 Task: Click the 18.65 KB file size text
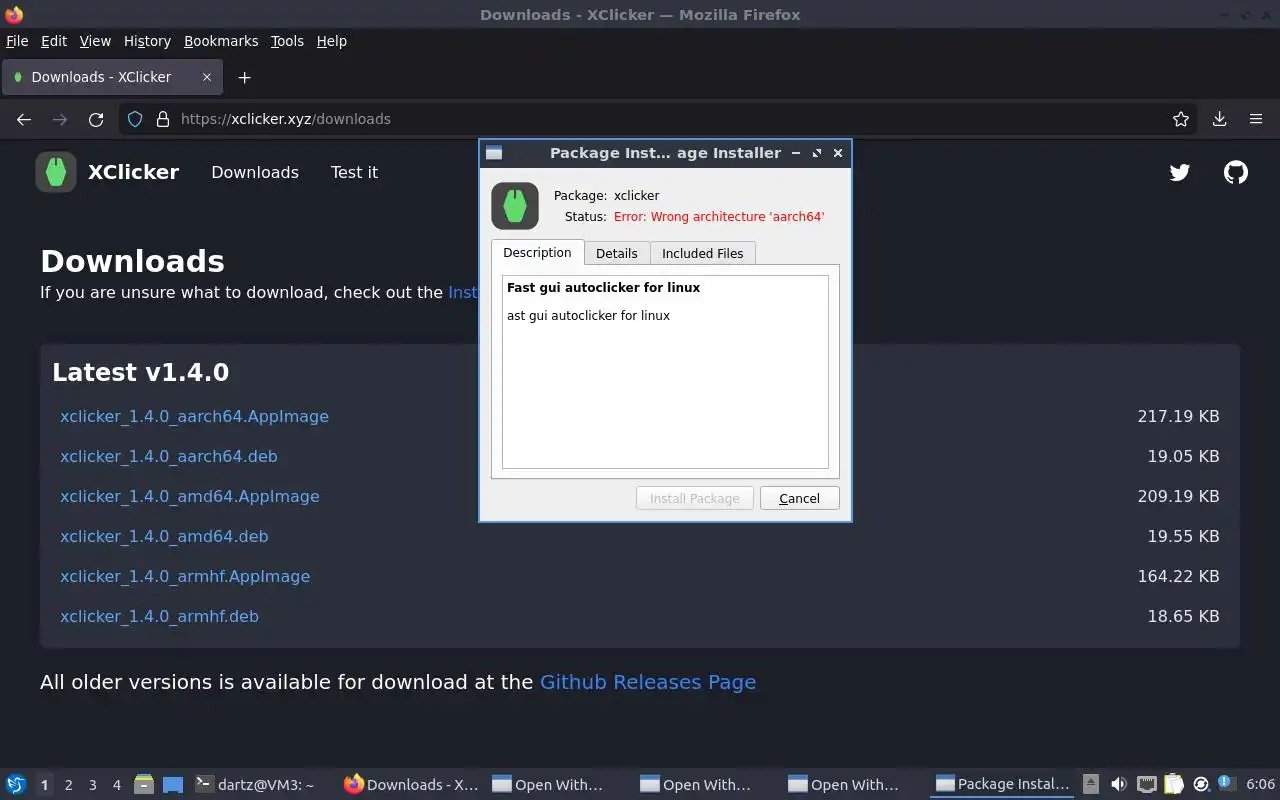(1183, 616)
